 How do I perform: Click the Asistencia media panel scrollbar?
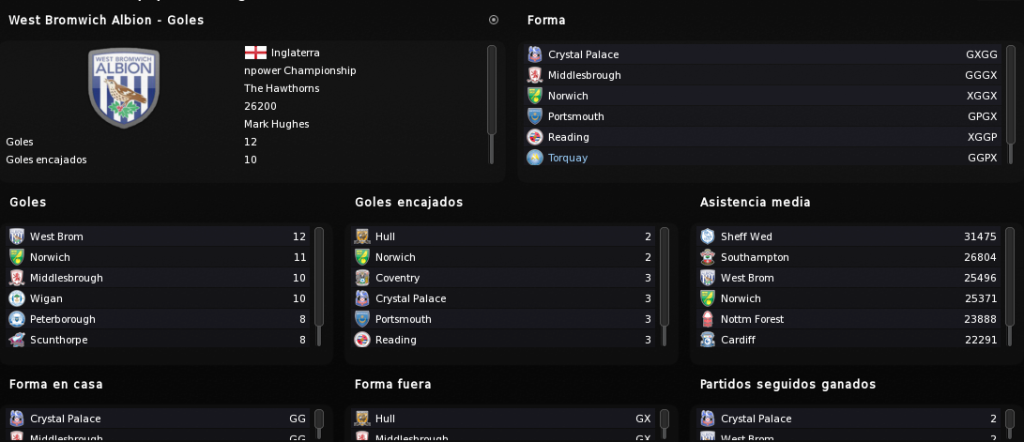pyautogui.click(x=1010, y=286)
